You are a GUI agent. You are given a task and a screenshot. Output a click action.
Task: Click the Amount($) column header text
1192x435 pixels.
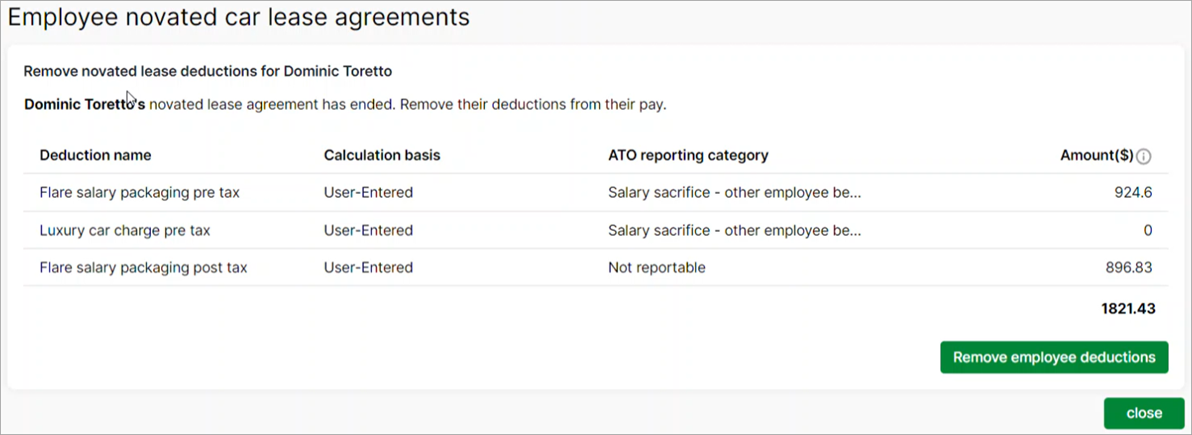[x=1096, y=155]
